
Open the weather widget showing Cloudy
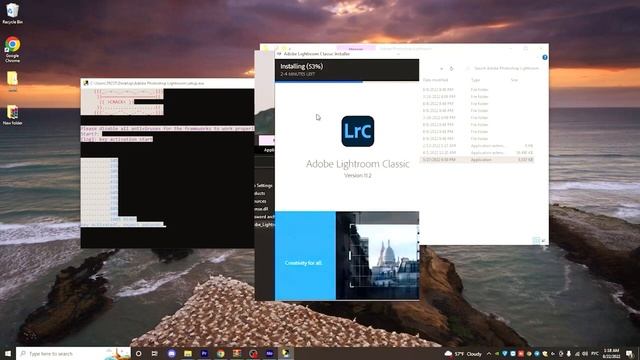pyautogui.click(x=463, y=354)
